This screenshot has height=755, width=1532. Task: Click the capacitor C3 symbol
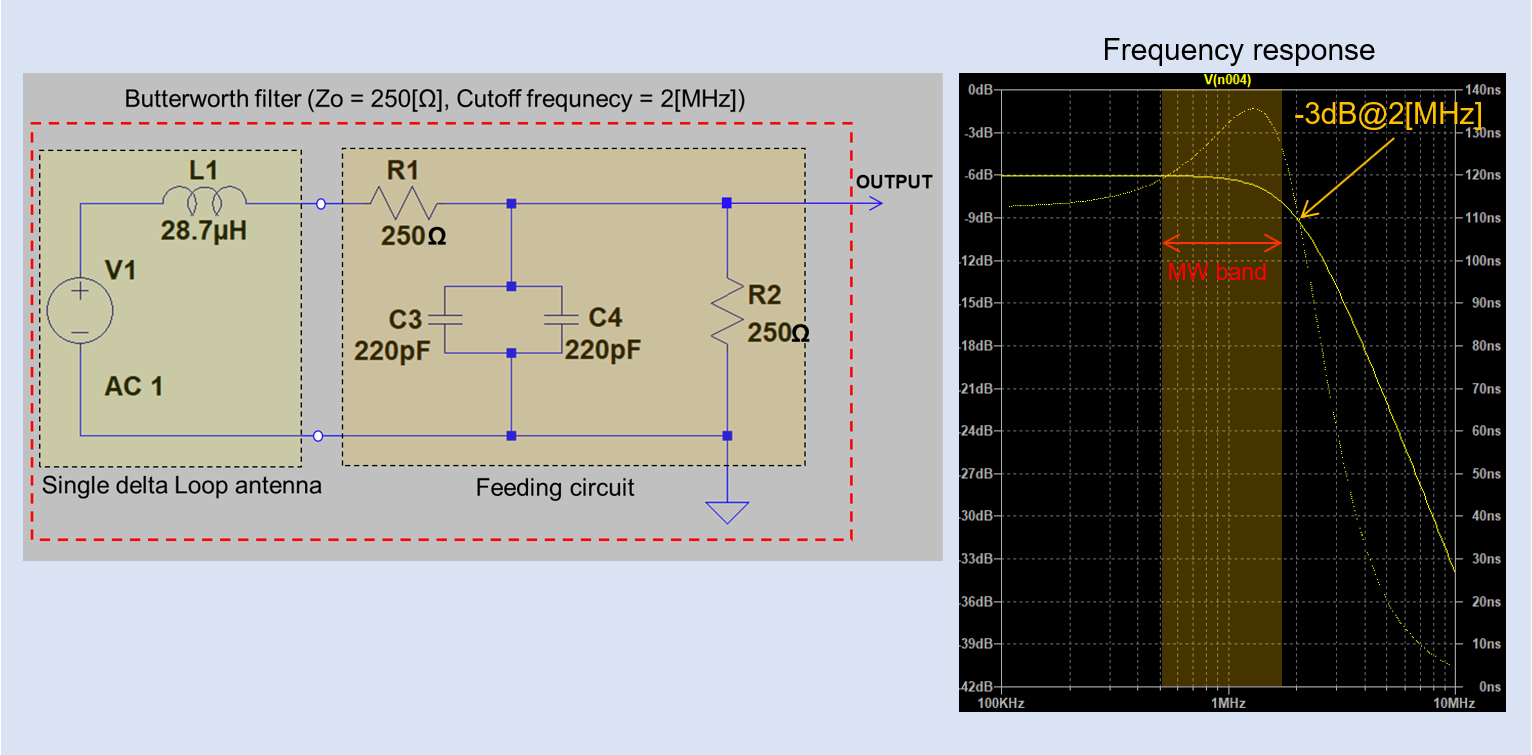(x=445, y=320)
